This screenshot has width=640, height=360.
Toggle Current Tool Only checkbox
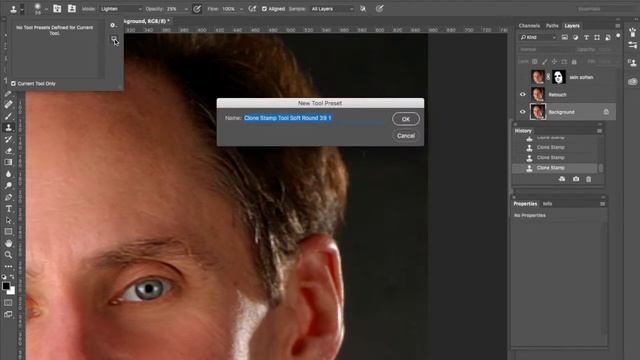[13, 83]
